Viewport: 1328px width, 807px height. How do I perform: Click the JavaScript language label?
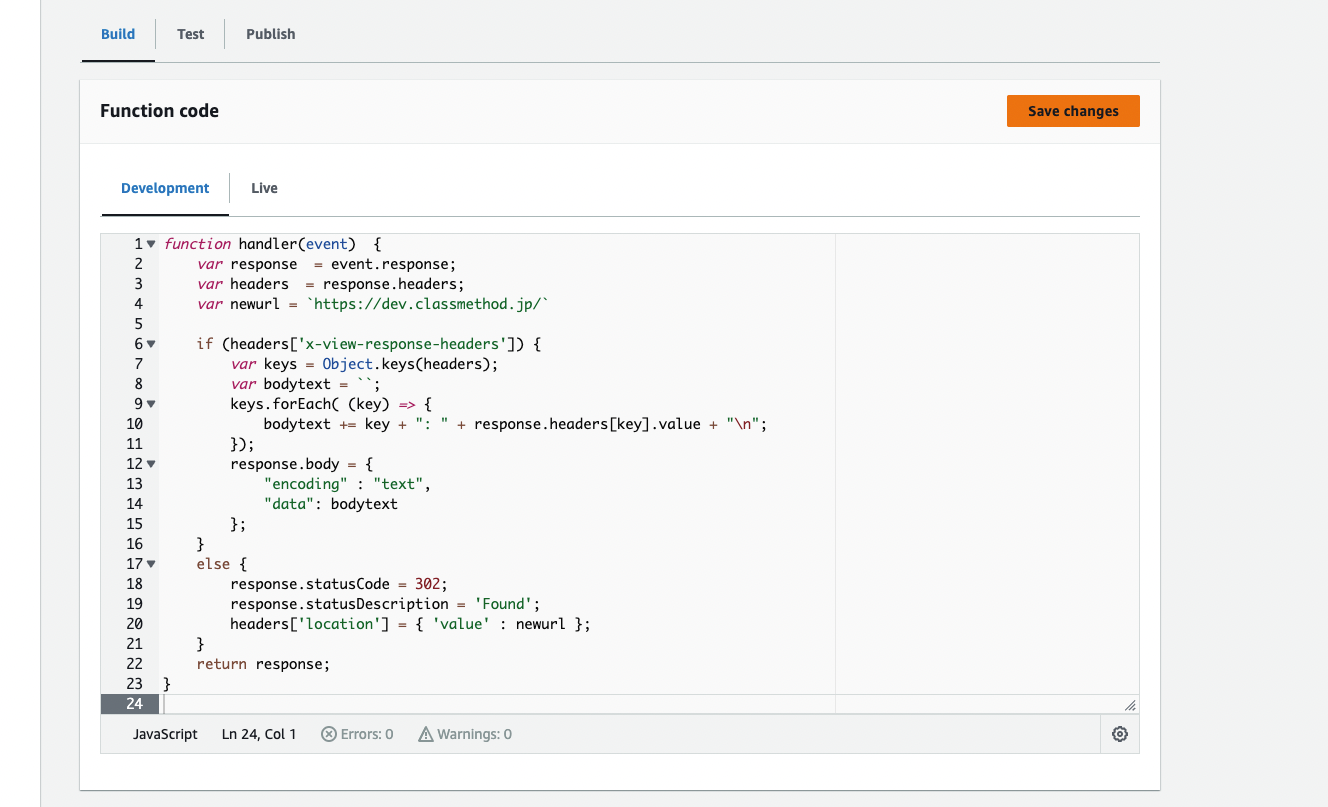click(x=165, y=733)
